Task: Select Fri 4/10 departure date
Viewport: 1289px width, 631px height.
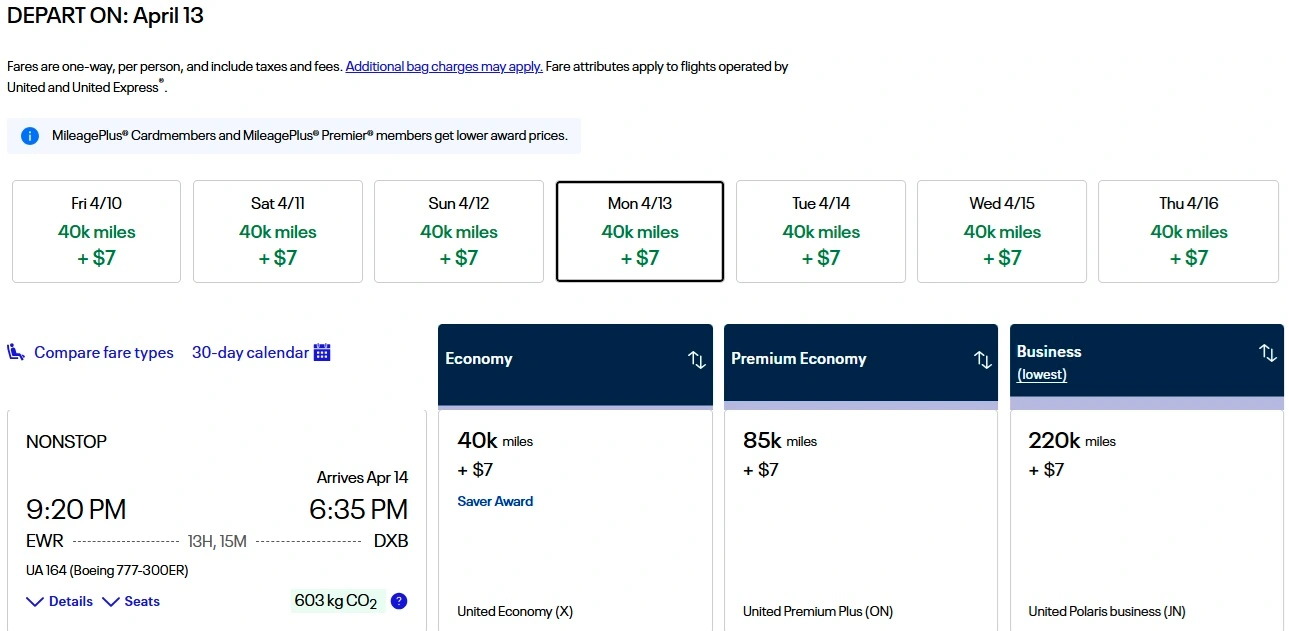Action: [x=96, y=231]
